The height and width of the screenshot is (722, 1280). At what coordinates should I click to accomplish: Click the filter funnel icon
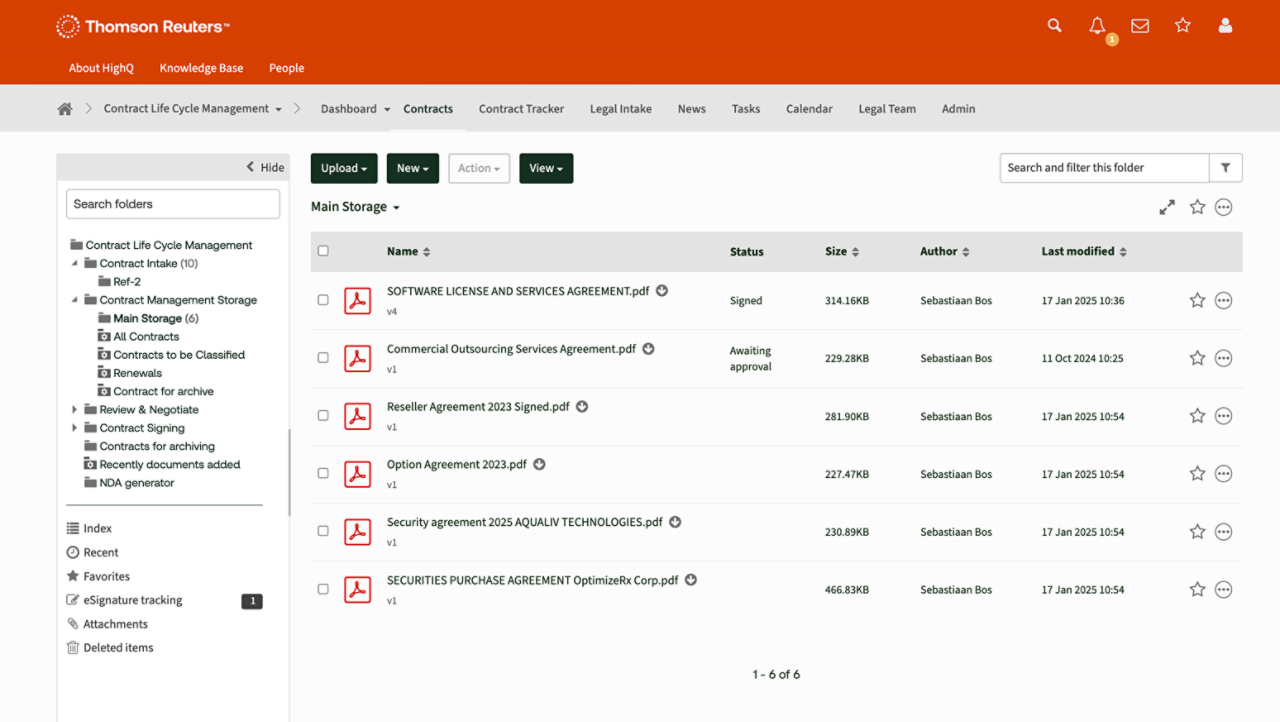1226,168
